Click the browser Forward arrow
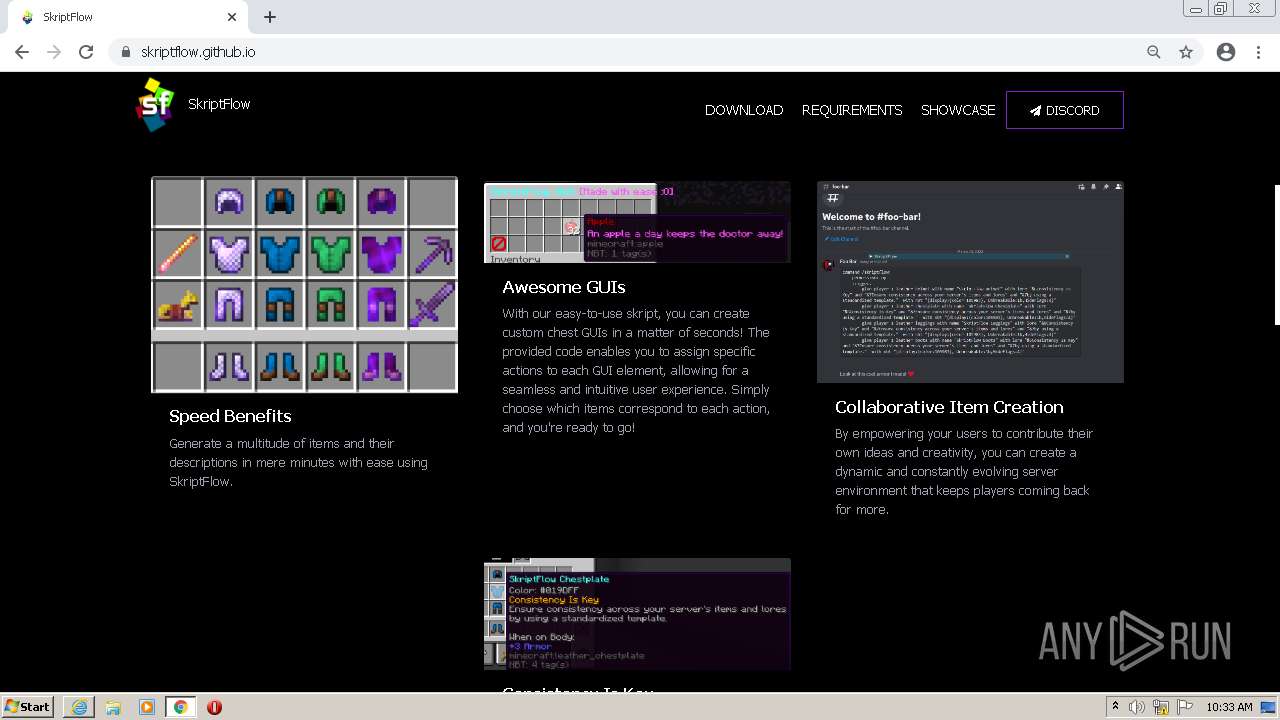This screenshot has width=1280, height=720. pos(54,52)
